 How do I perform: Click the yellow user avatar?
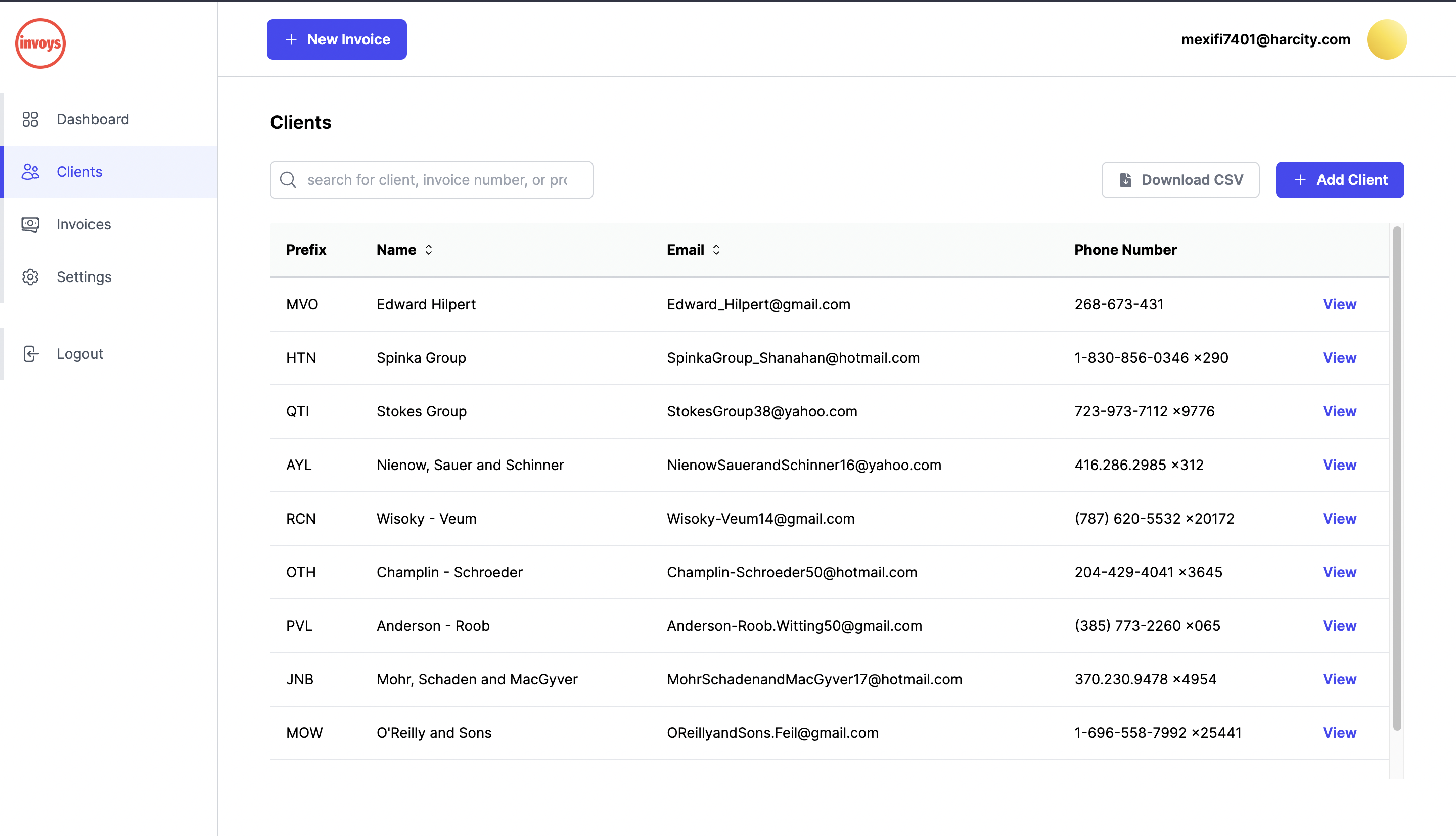click(1387, 39)
